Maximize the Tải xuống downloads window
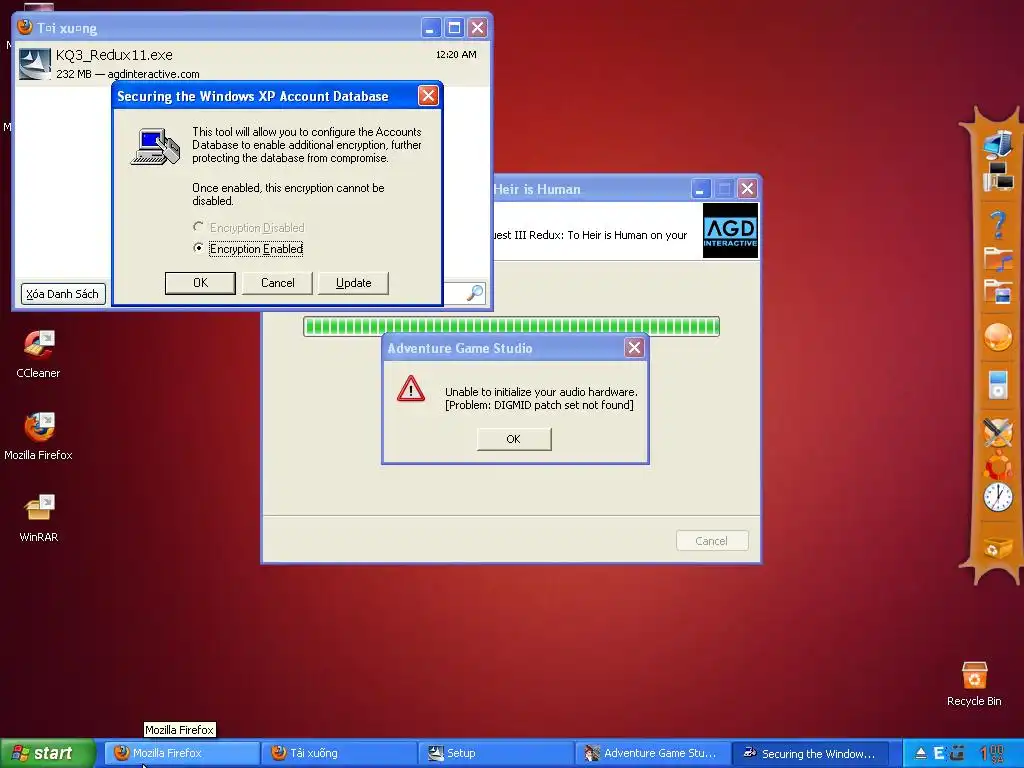 [x=454, y=28]
